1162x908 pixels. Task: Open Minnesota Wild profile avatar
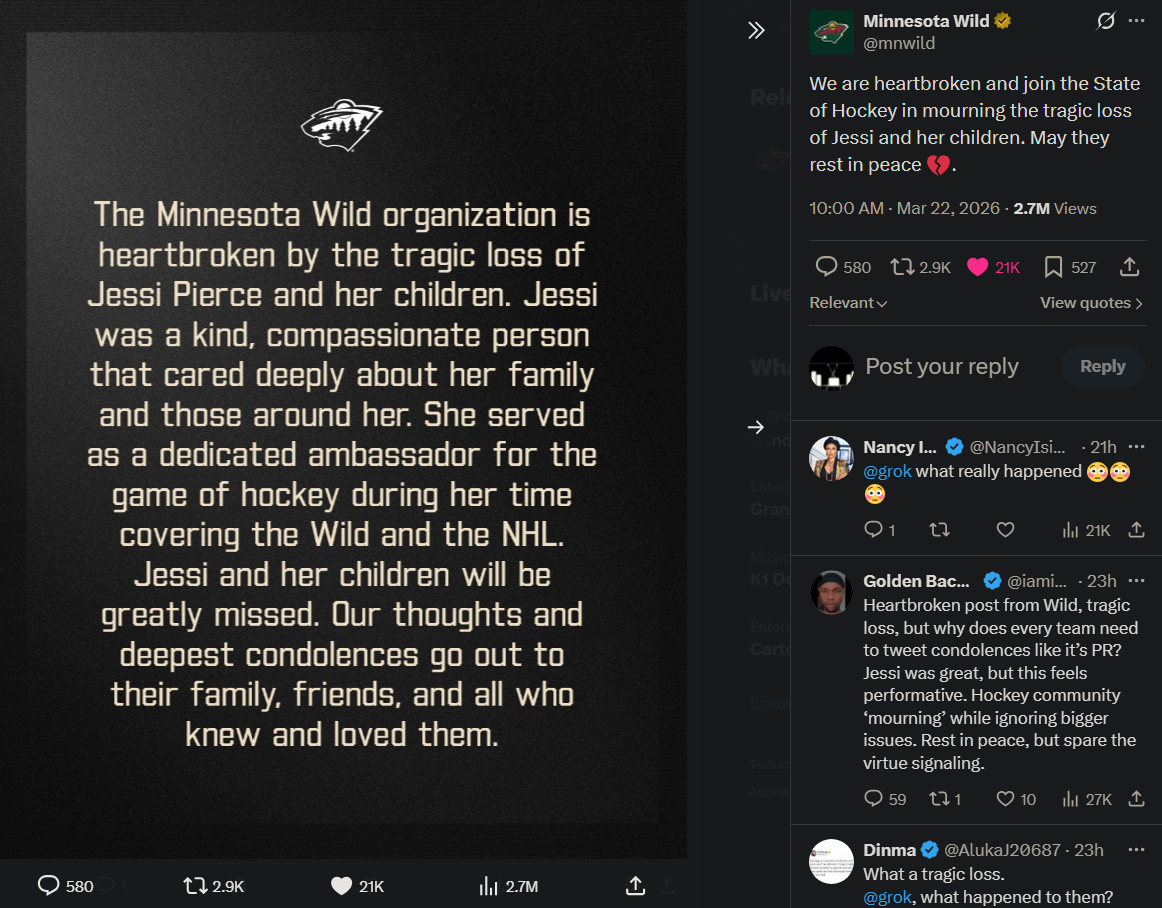click(831, 32)
